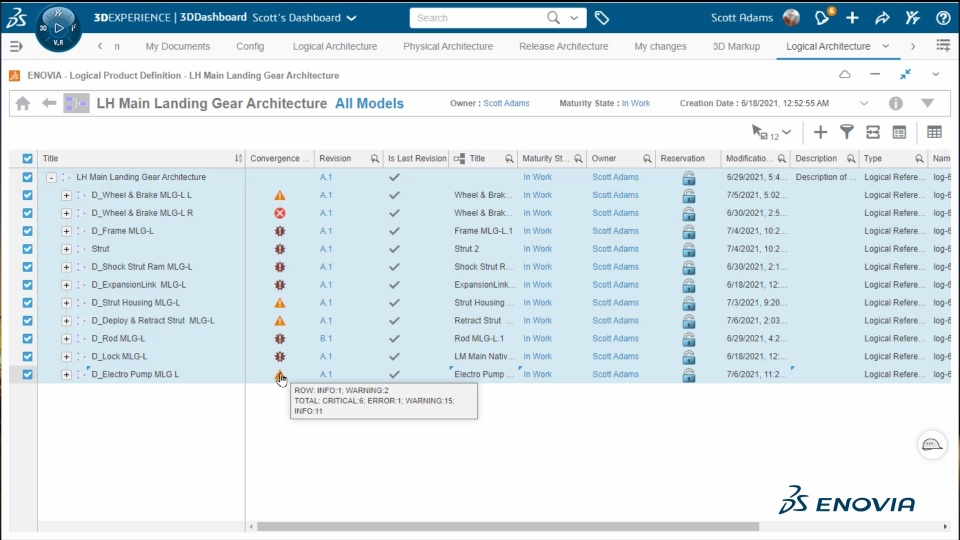Open the 3DEXPERIENCE compass play button
960x540 pixels.
(x=59, y=28)
